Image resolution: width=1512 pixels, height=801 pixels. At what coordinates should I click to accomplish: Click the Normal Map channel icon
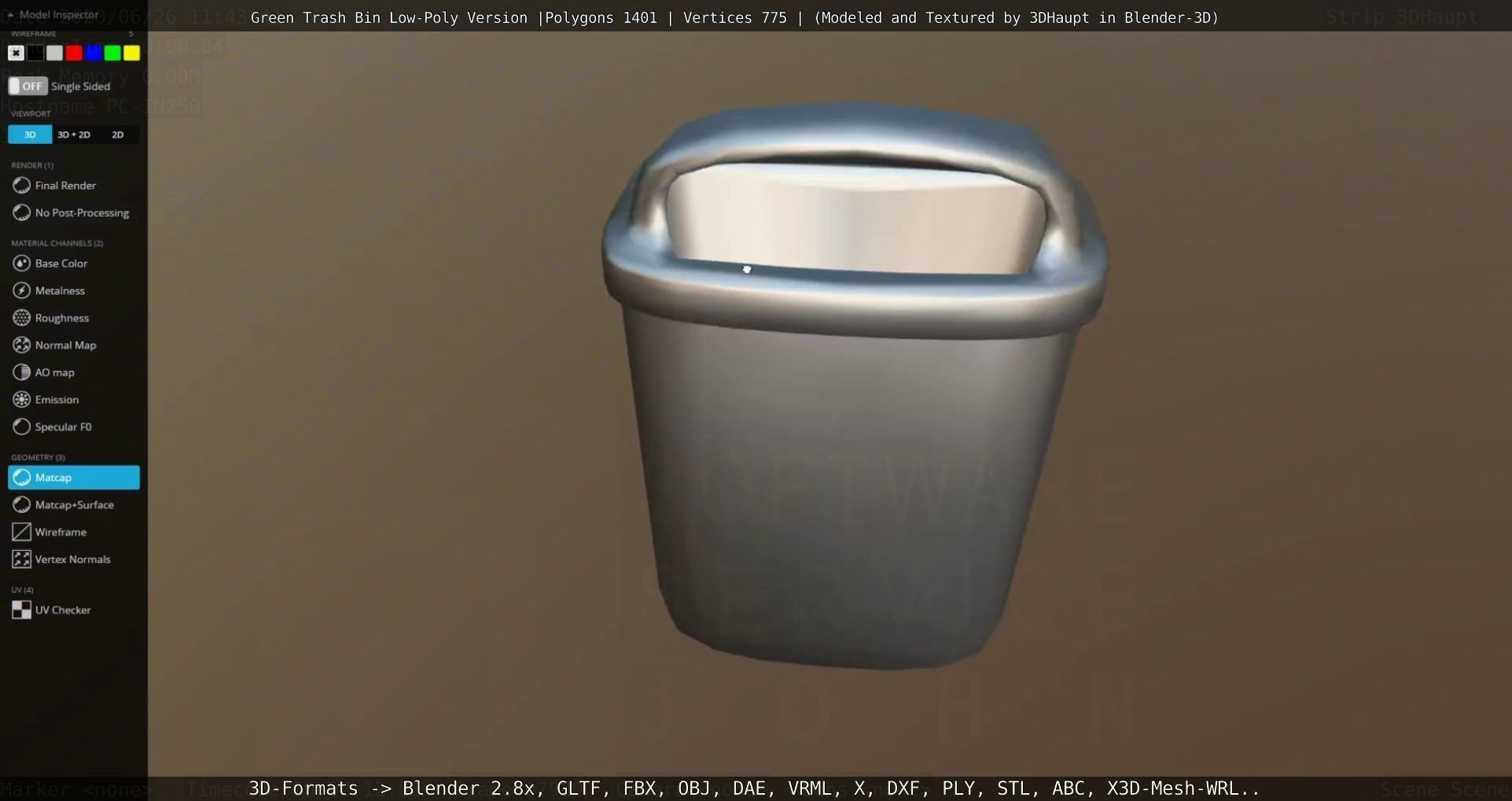(x=22, y=345)
